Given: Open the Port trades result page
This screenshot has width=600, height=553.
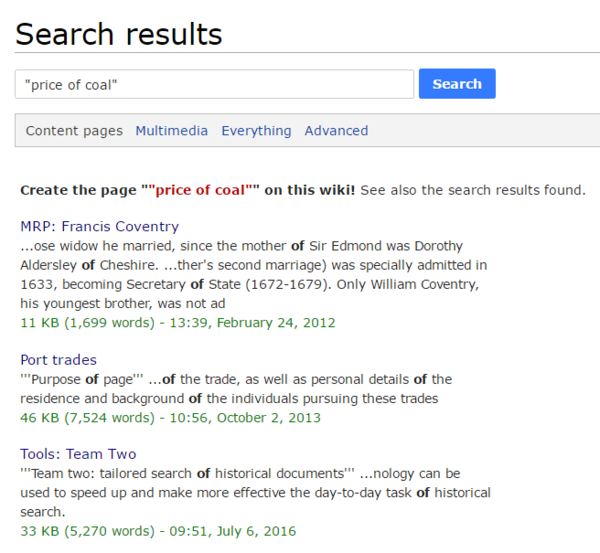Looking at the screenshot, I should point(58,360).
